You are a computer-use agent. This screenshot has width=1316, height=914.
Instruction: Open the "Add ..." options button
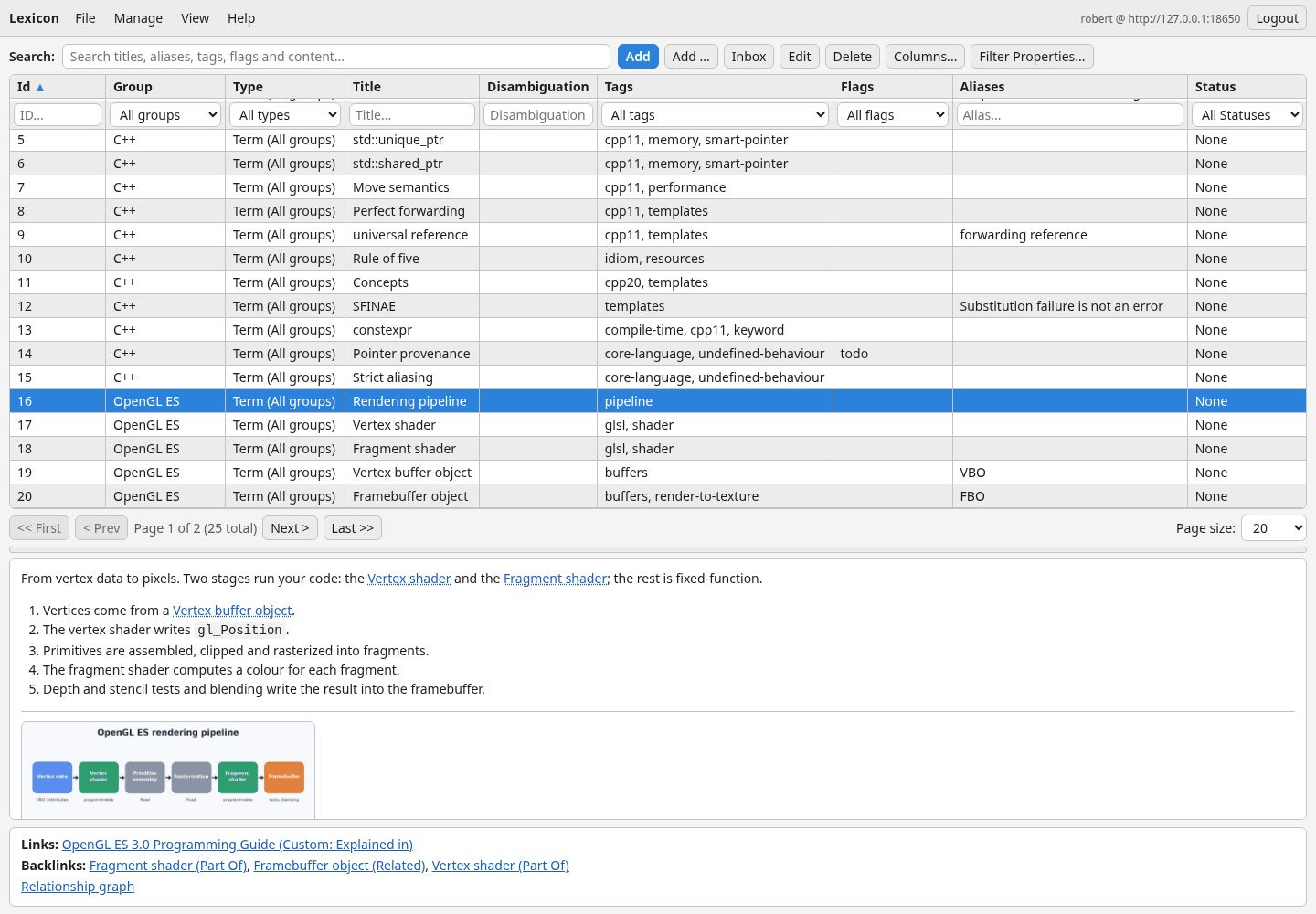[x=691, y=57]
